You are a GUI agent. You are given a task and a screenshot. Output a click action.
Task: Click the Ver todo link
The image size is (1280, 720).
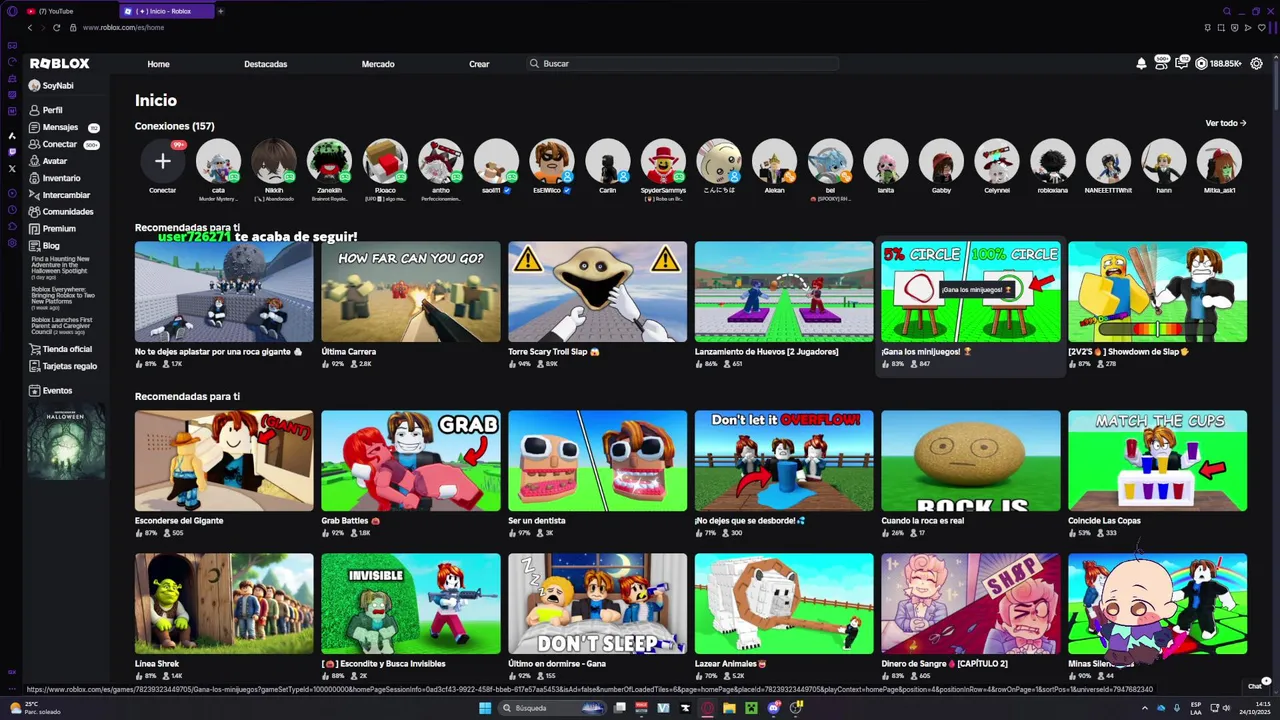point(1226,123)
